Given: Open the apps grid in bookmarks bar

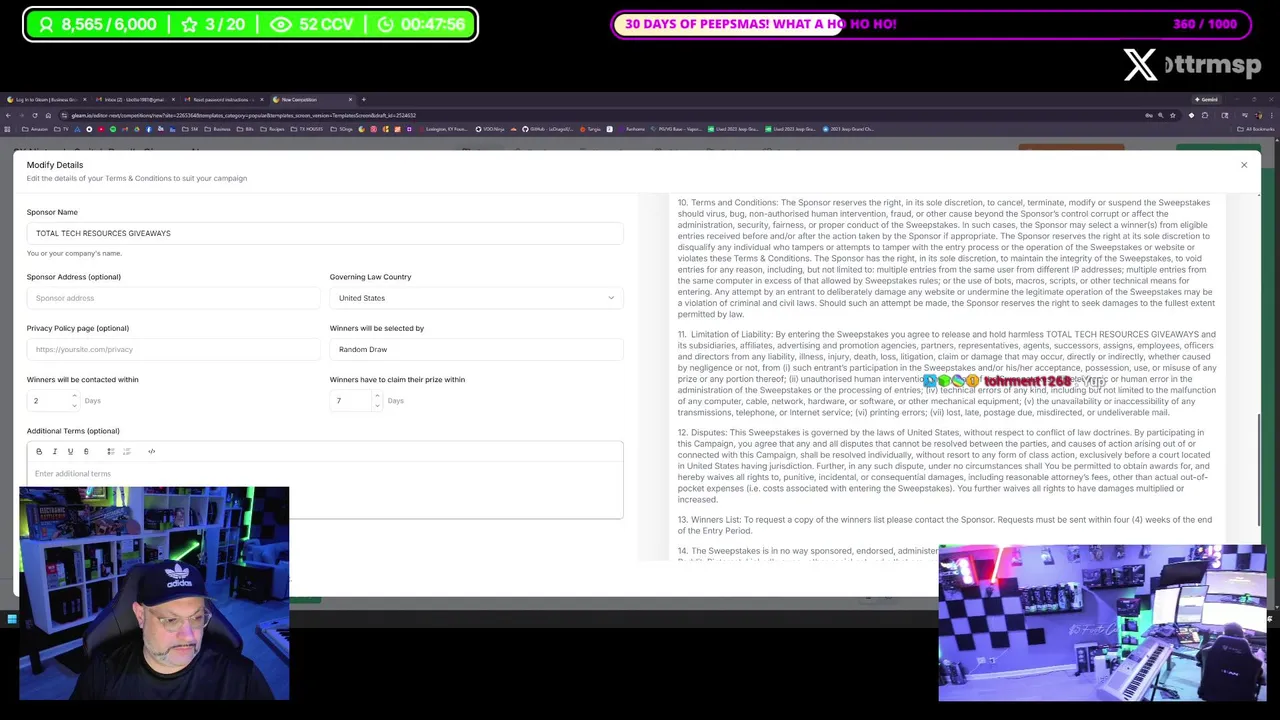Looking at the screenshot, I should (8, 129).
